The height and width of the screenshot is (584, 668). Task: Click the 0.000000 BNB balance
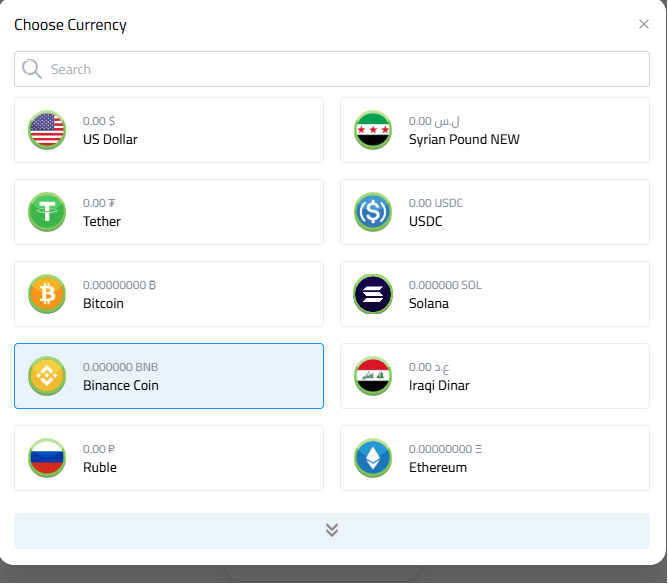[121, 367]
